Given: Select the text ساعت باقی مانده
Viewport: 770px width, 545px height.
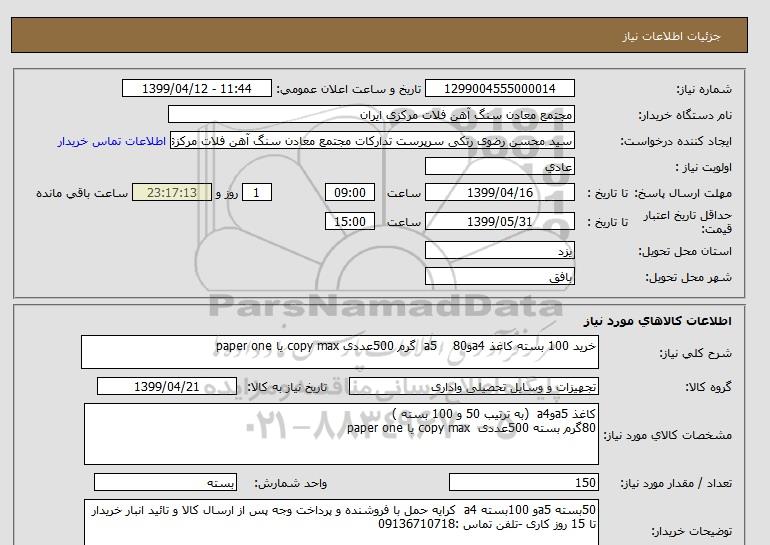Looking at the screenshot, I should [82, 193].
